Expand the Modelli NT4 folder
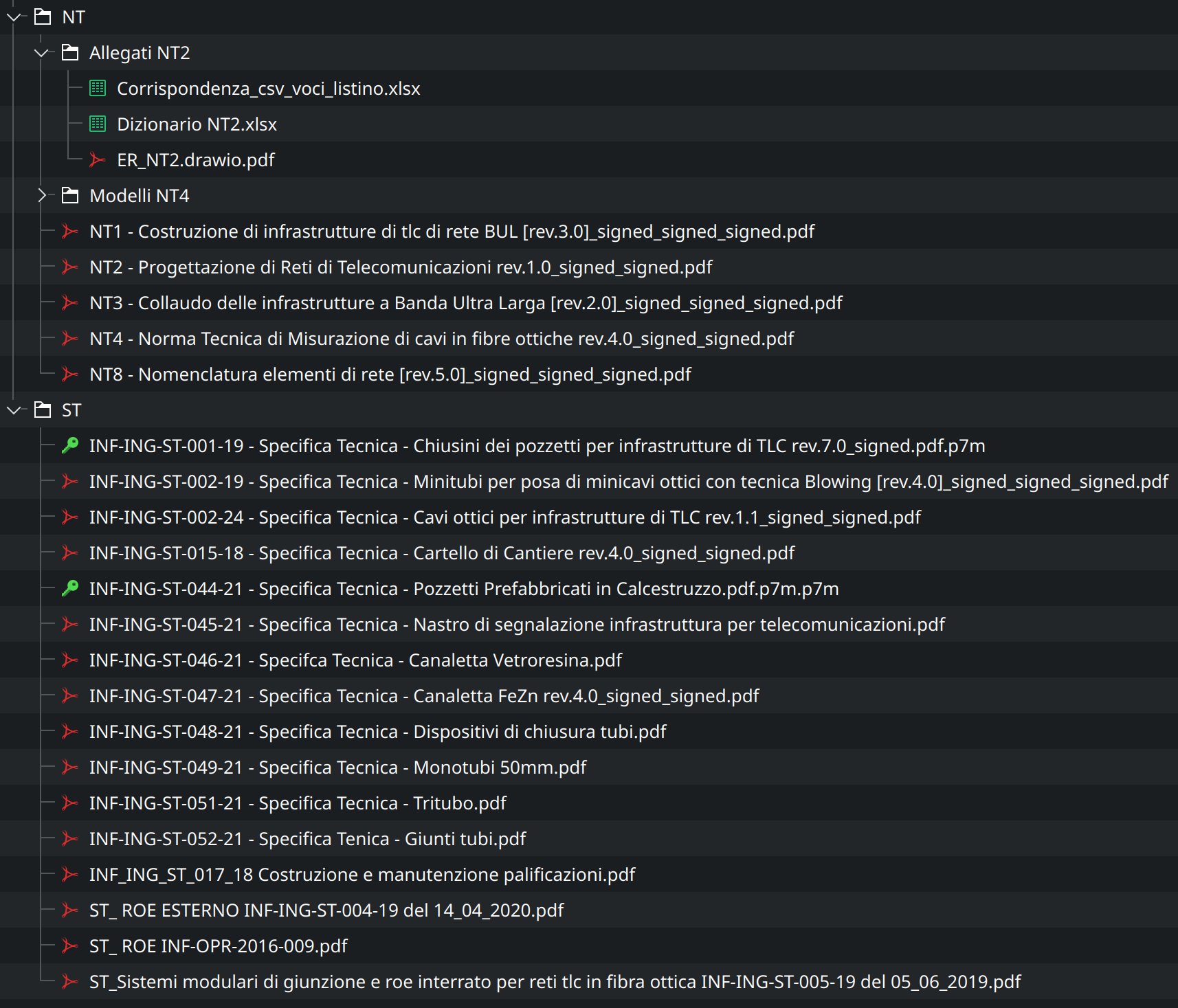Image resolution: width=1178 pixels, height=1008 pixels. pyautogui.click(x=42, y=196)
